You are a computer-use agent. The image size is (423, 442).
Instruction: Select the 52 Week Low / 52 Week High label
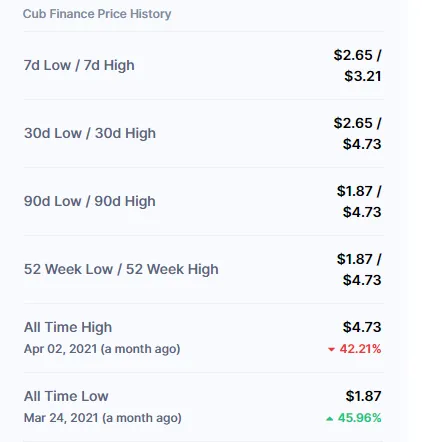pyautogui.click(x=121, y=269)
